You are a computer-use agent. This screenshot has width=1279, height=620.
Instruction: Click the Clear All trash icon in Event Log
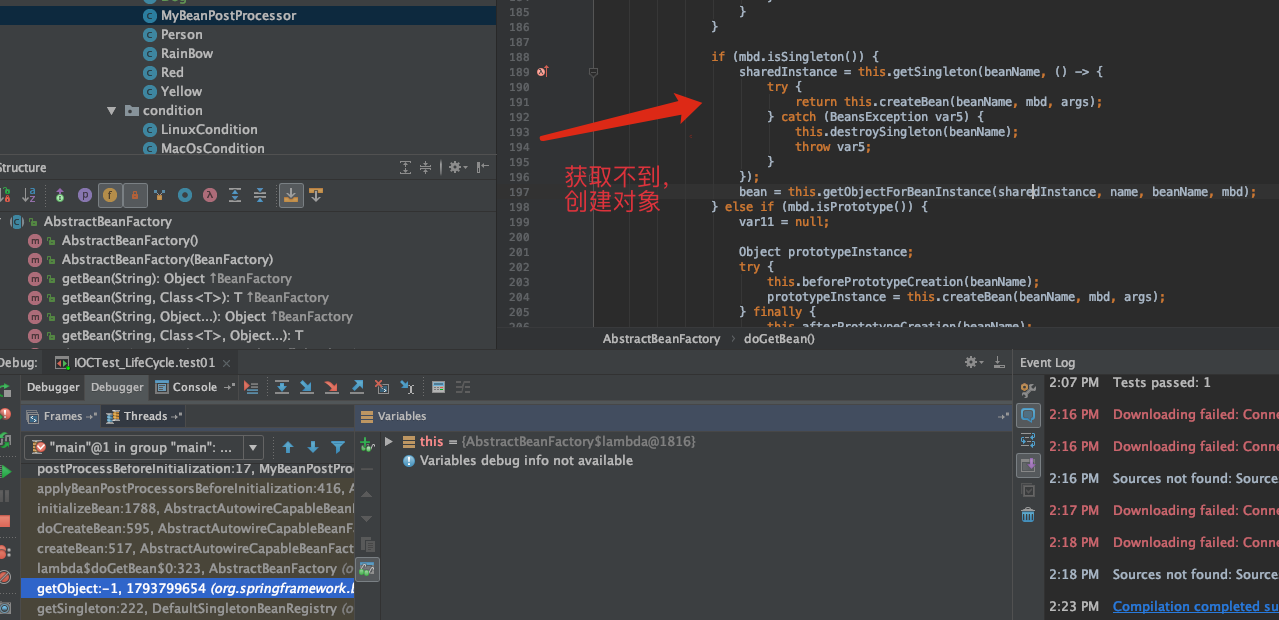(x=1028, y=515)
